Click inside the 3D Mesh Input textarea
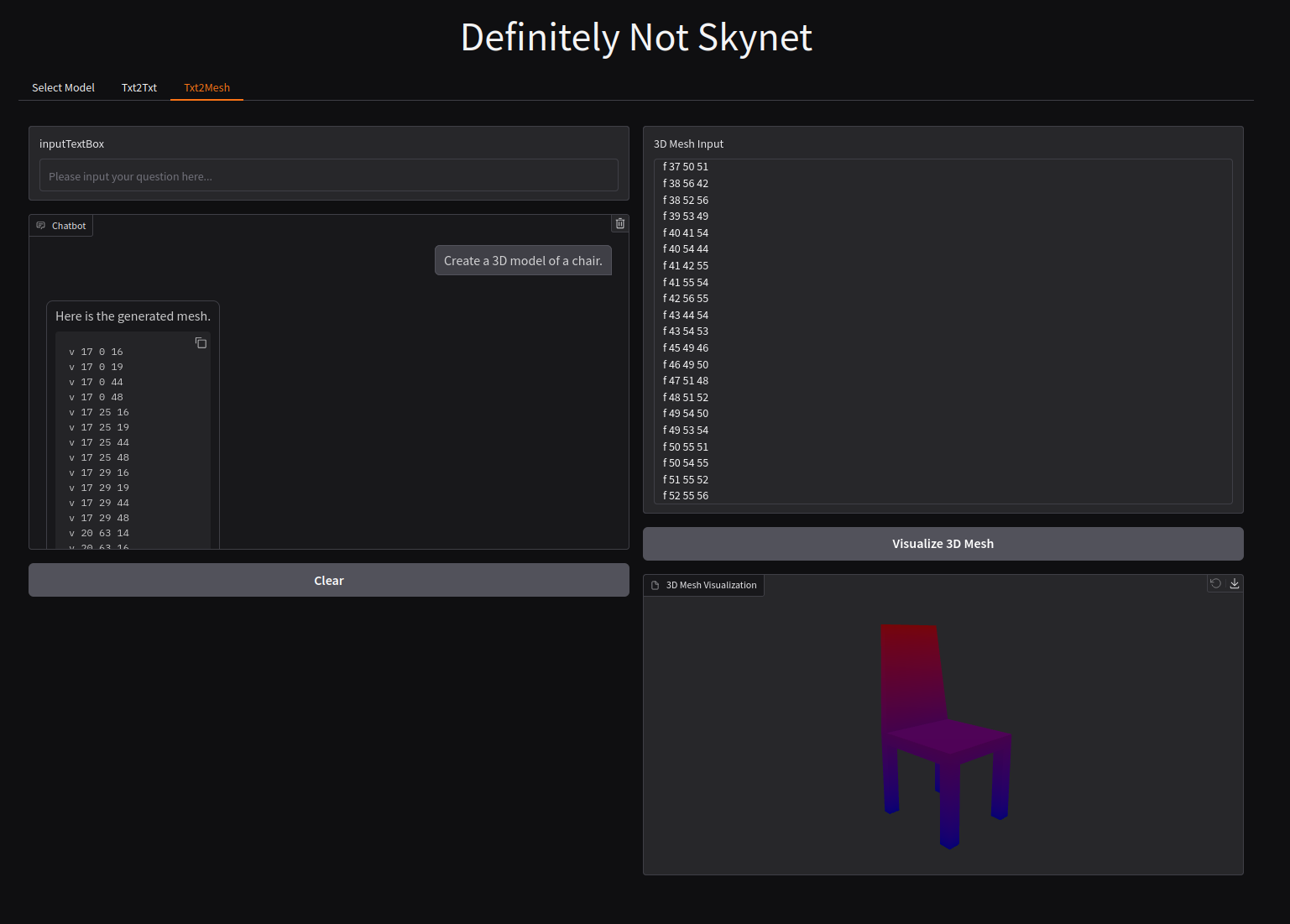The width and height of the screenshot is (1290, 924). coord(943,331)
